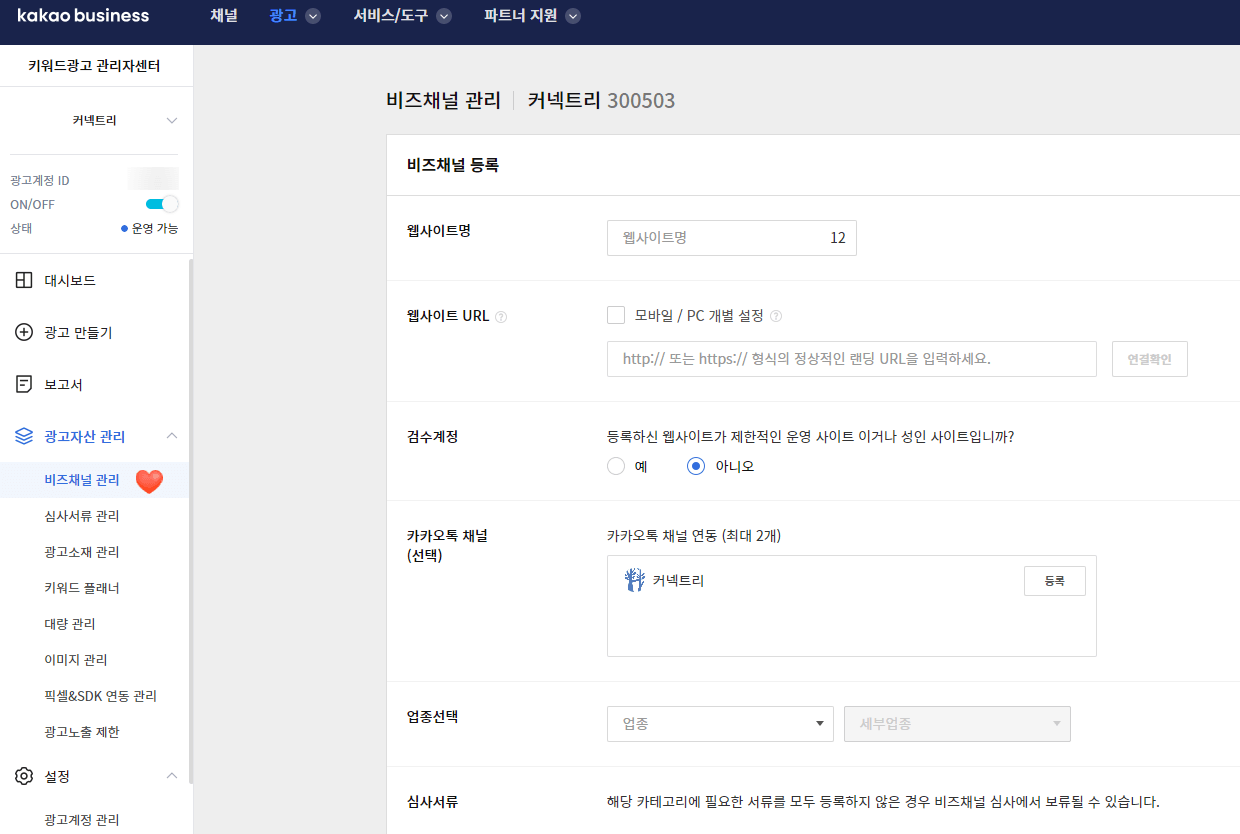The width and height of the screenshot is (1240, 834).
Task: Click the 키워드광고 관리자센터 heading
Action: 95,66
